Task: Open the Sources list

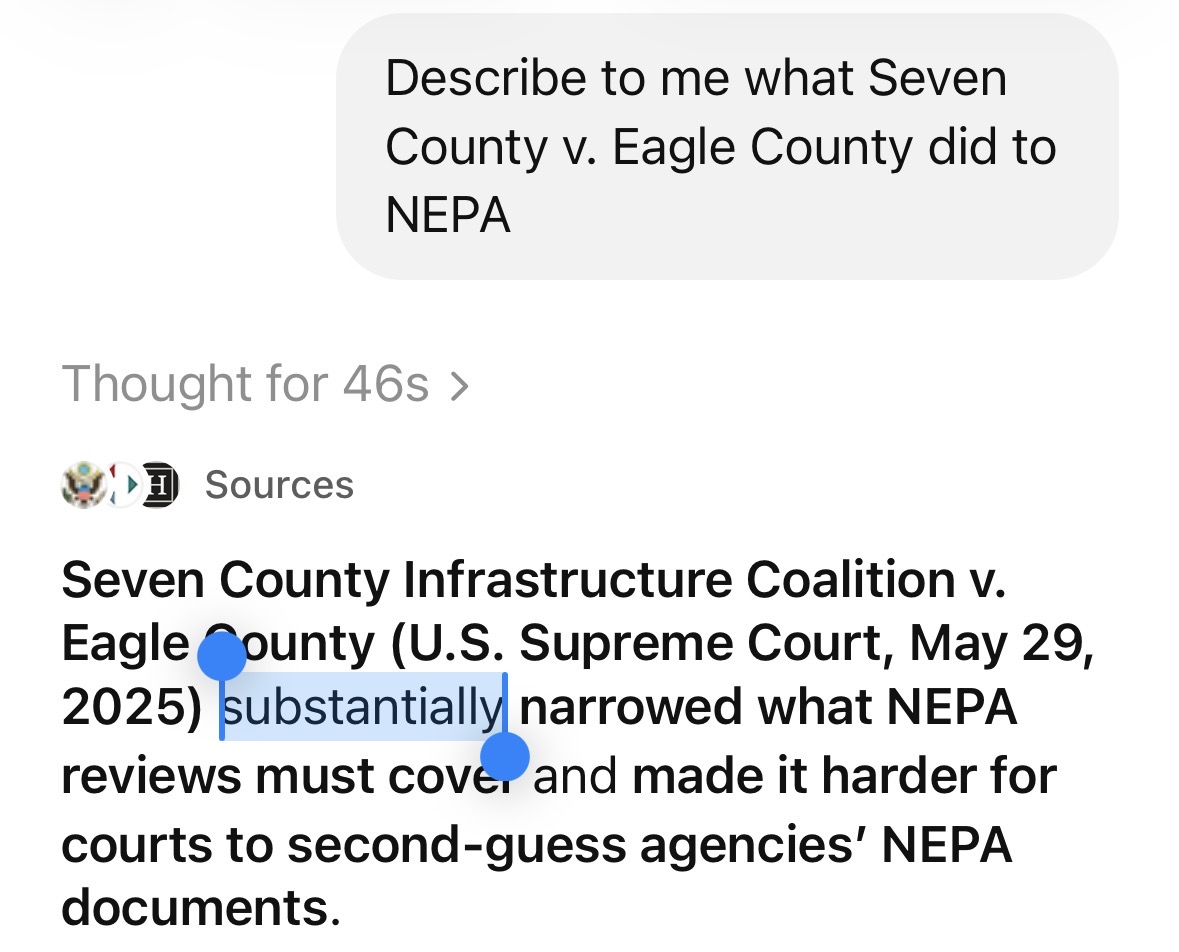Action: 279,485
